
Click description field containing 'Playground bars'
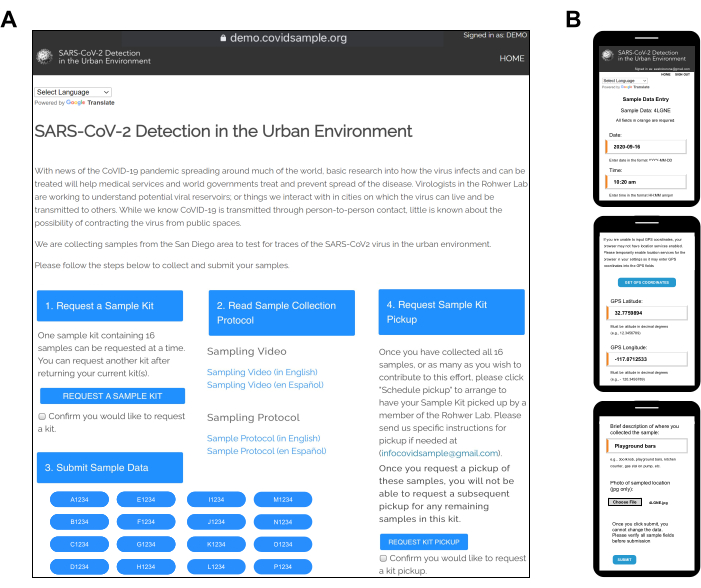(647, 446)
